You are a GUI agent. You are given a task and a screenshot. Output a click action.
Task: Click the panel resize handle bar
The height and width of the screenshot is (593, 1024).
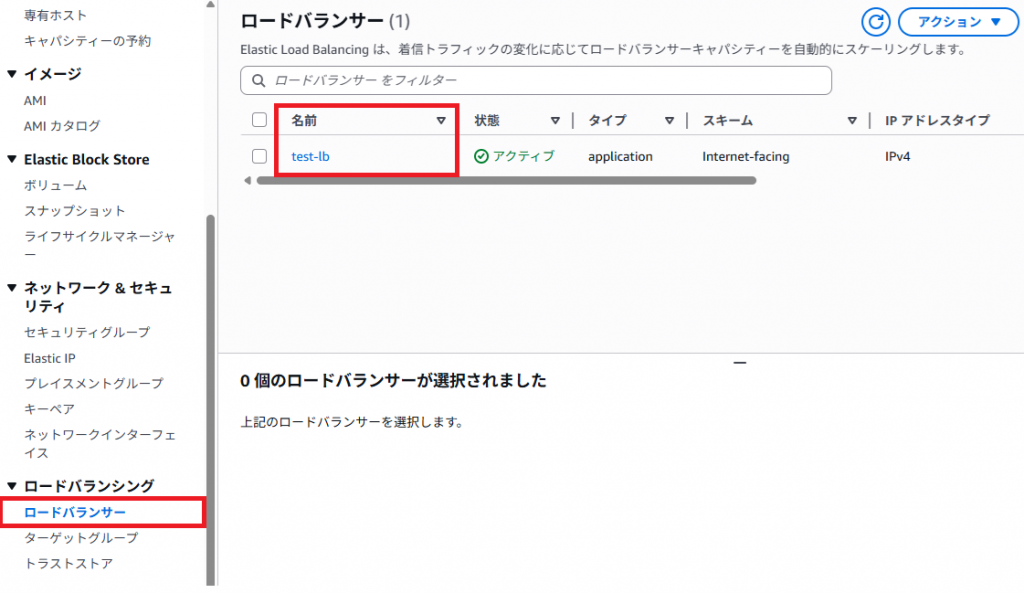click(x=740, y=362)
